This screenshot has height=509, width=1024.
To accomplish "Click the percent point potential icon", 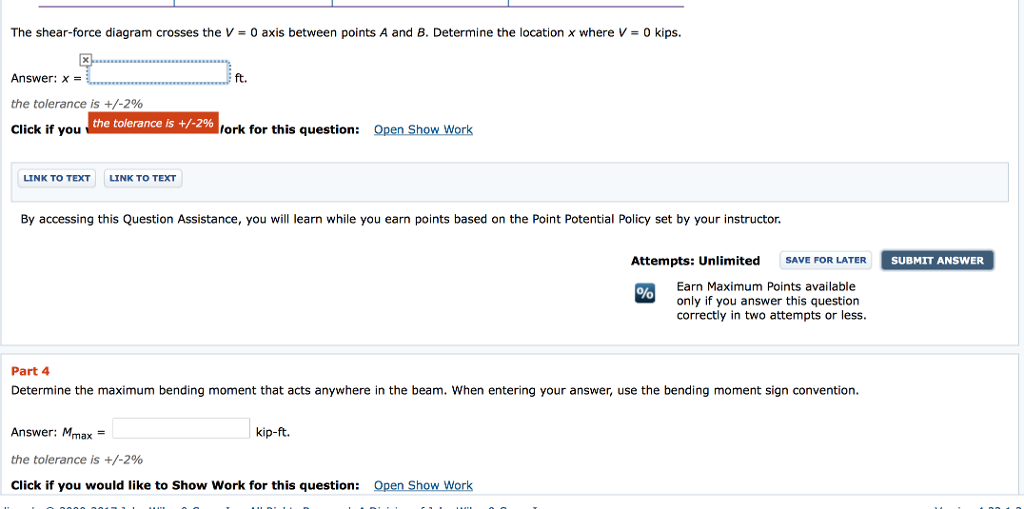I will click(x=645, y=293).
